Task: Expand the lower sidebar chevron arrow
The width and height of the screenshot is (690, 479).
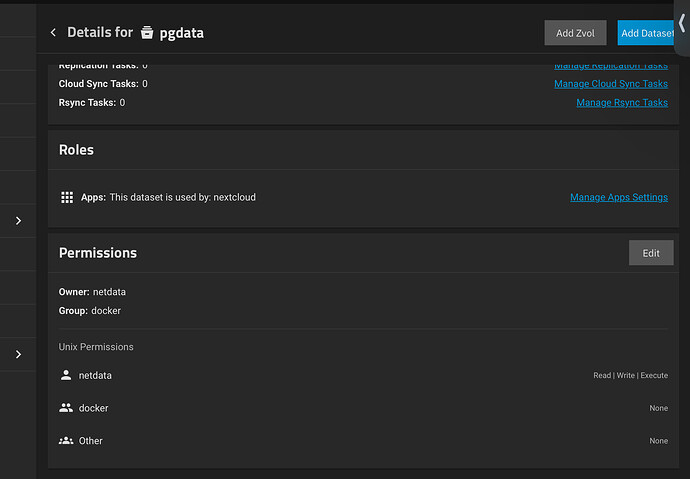Action: [18, 355]
